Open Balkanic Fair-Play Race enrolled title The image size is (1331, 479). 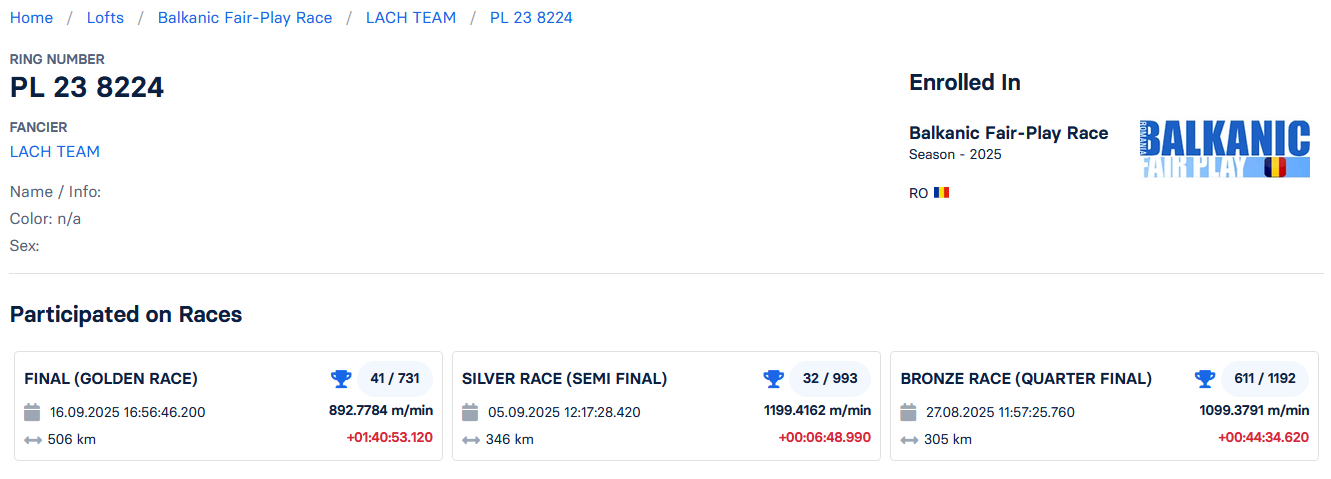(1008, 133)
